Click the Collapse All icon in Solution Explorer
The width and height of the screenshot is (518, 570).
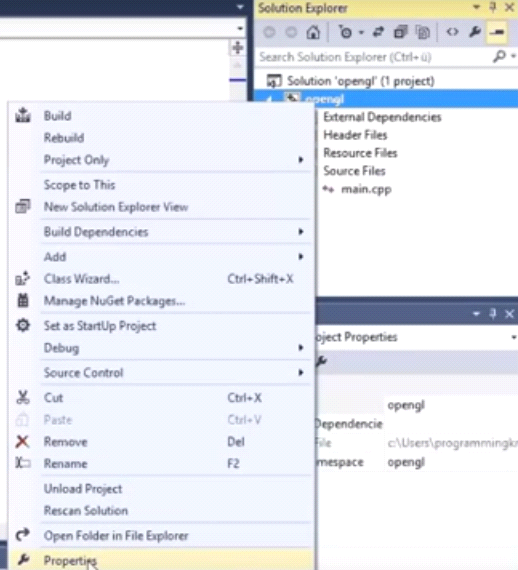pyautogui.click(x=400, y=32)
